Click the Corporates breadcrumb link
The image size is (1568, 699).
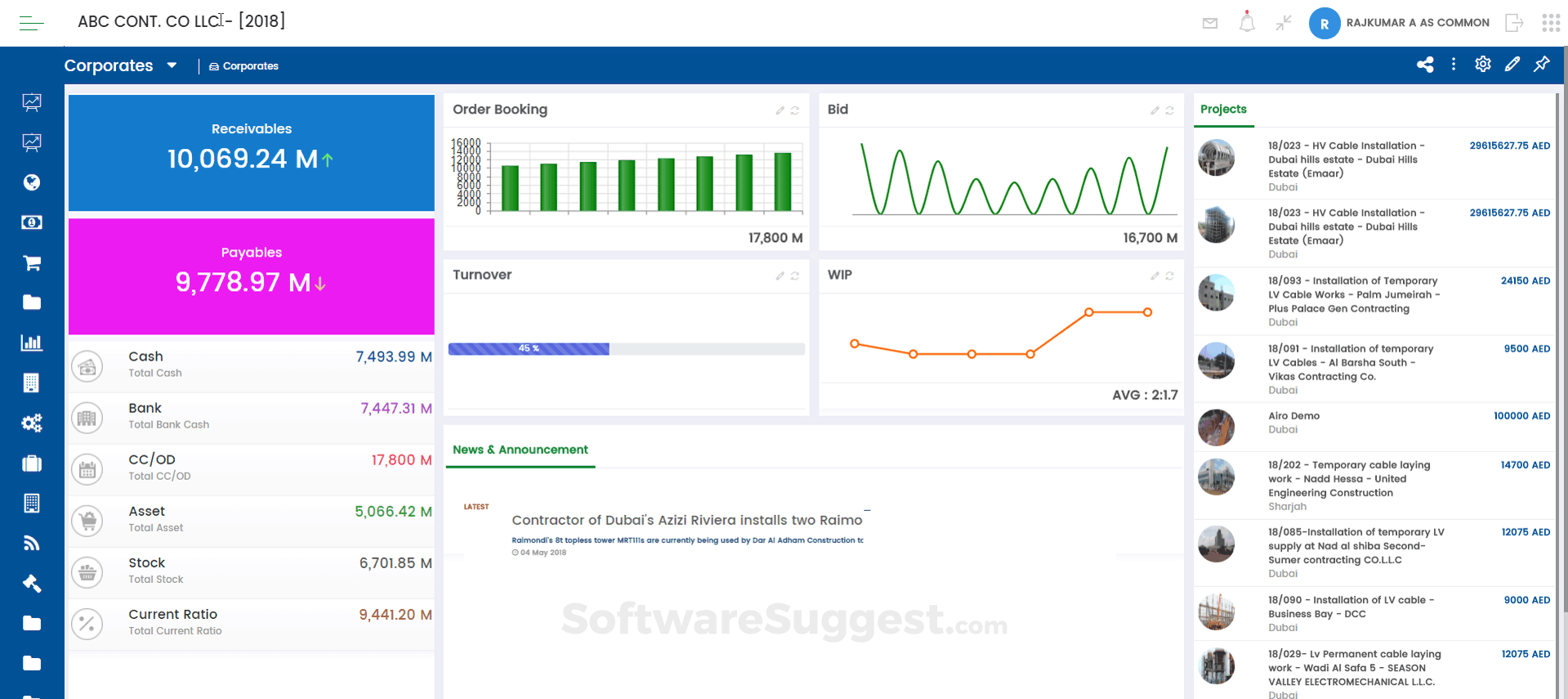pos(244,66)
